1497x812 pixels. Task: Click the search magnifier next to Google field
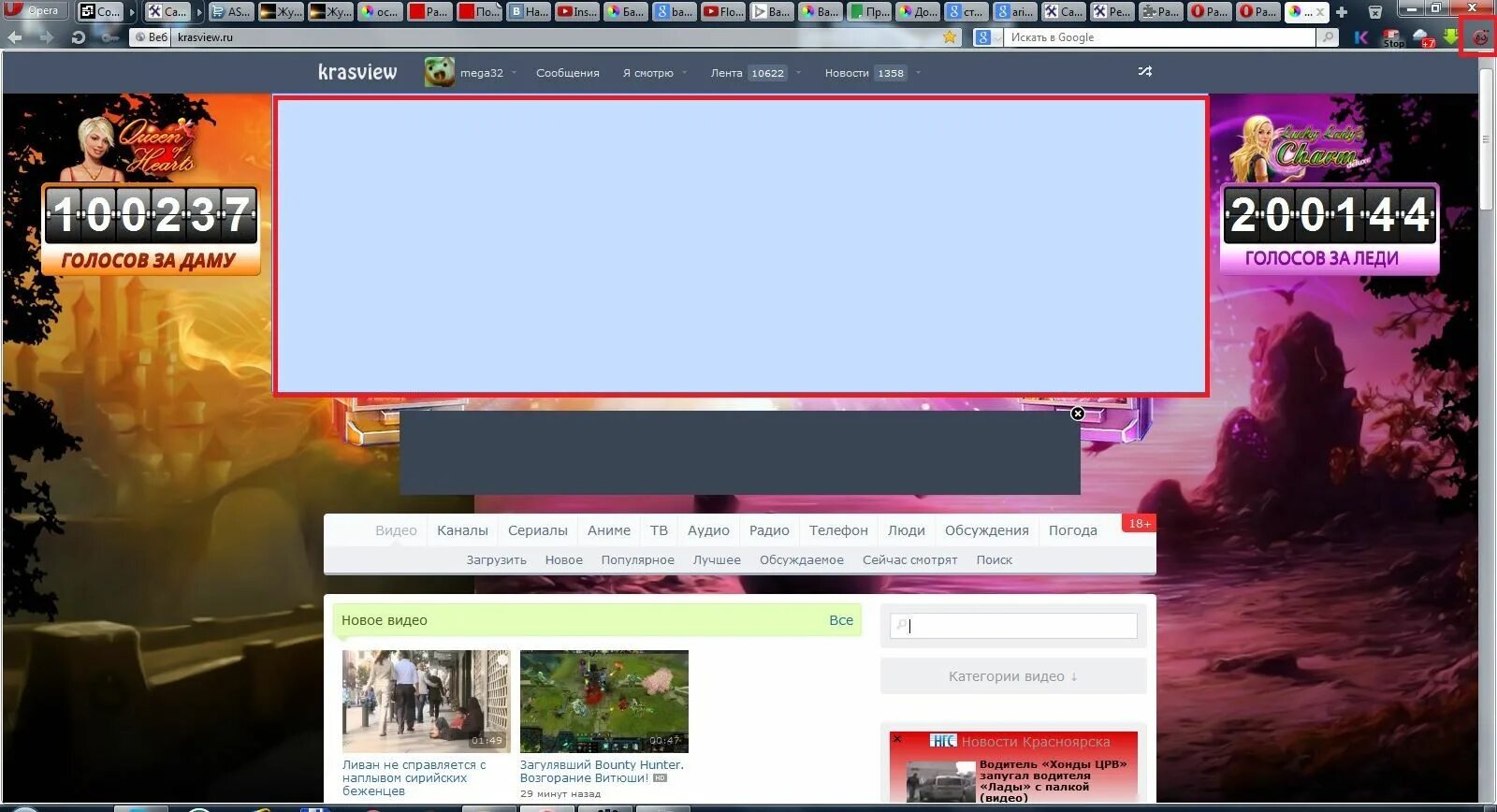(x=1327, y=37)
